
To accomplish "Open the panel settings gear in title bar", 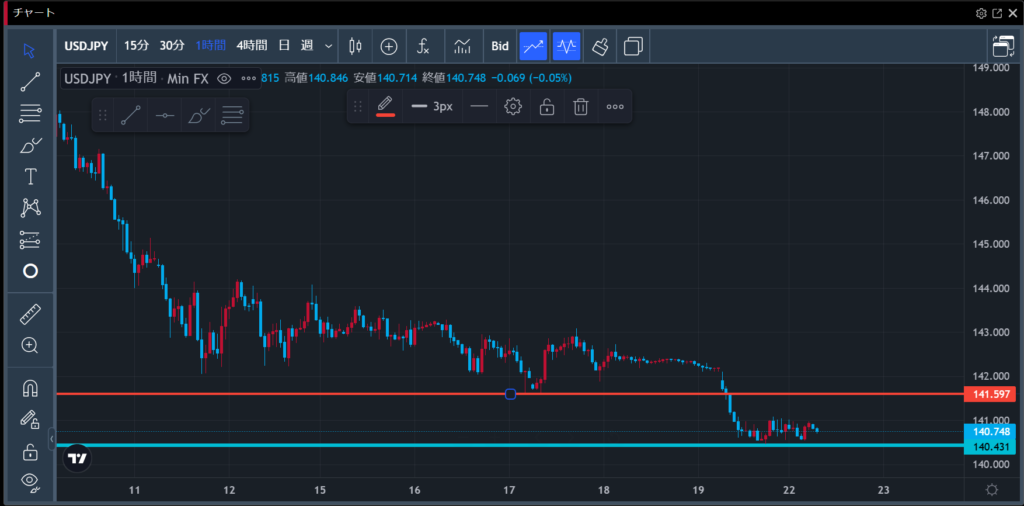I will tap(981, 13).
